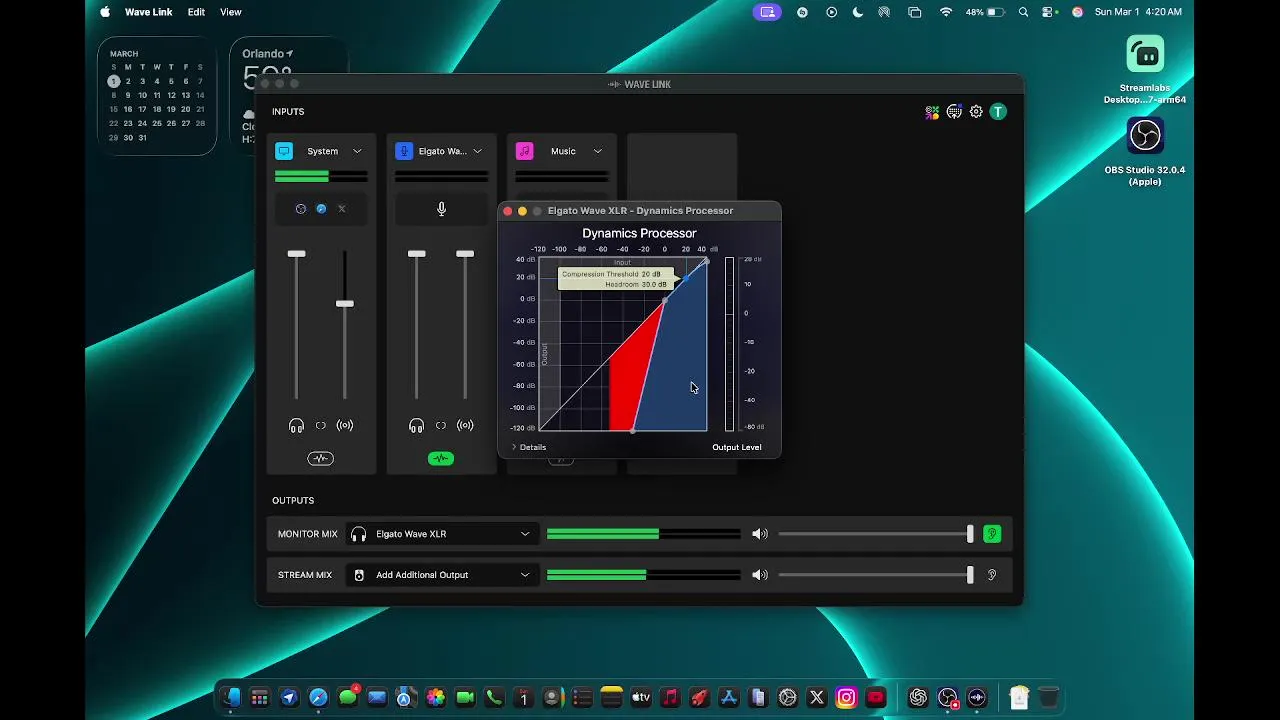This screenshot has height=720, width=1280.
Task: Open Music app in the Dock
Action: tap(670, 698)
